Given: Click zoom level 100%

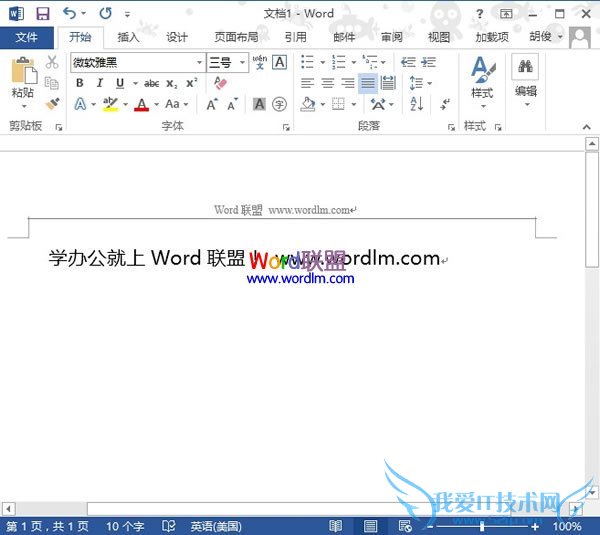Looking at the screenshot, I should click(567, 527).
